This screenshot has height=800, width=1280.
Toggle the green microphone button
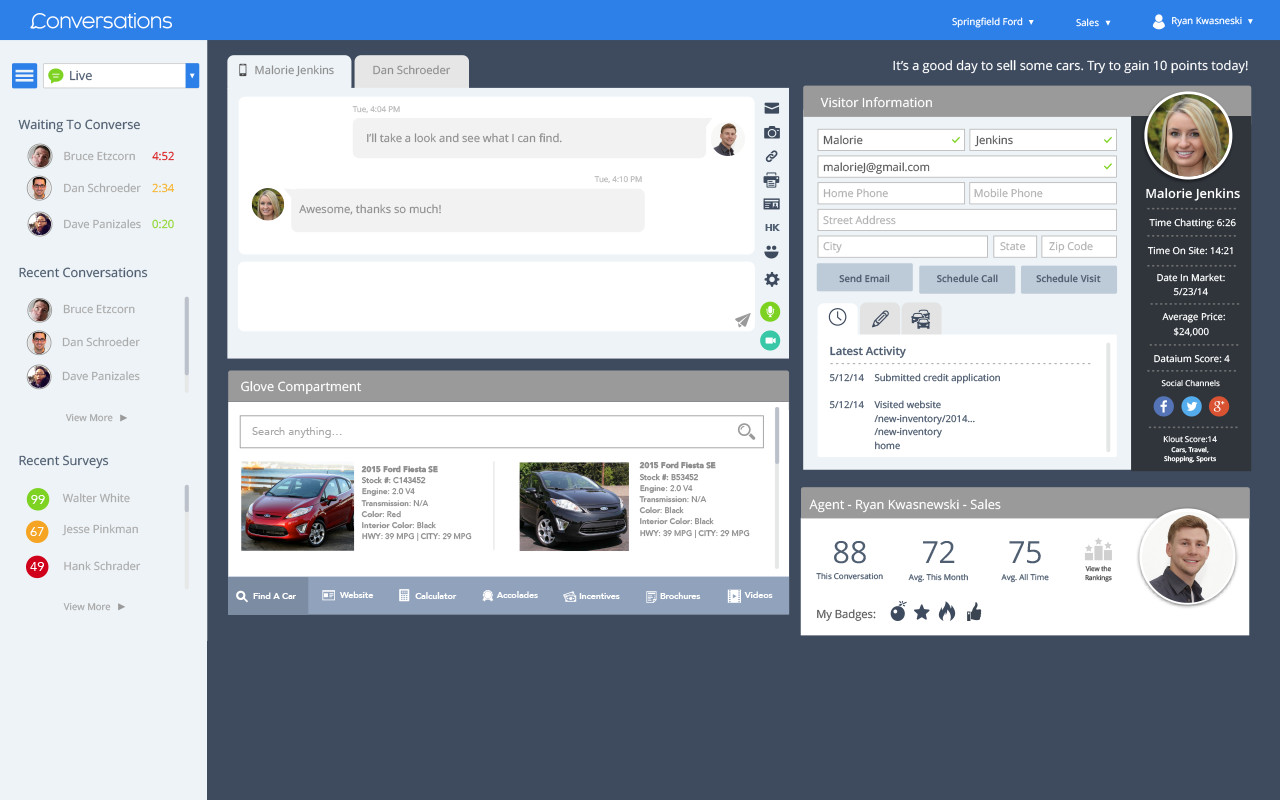(x=770, y=312)
